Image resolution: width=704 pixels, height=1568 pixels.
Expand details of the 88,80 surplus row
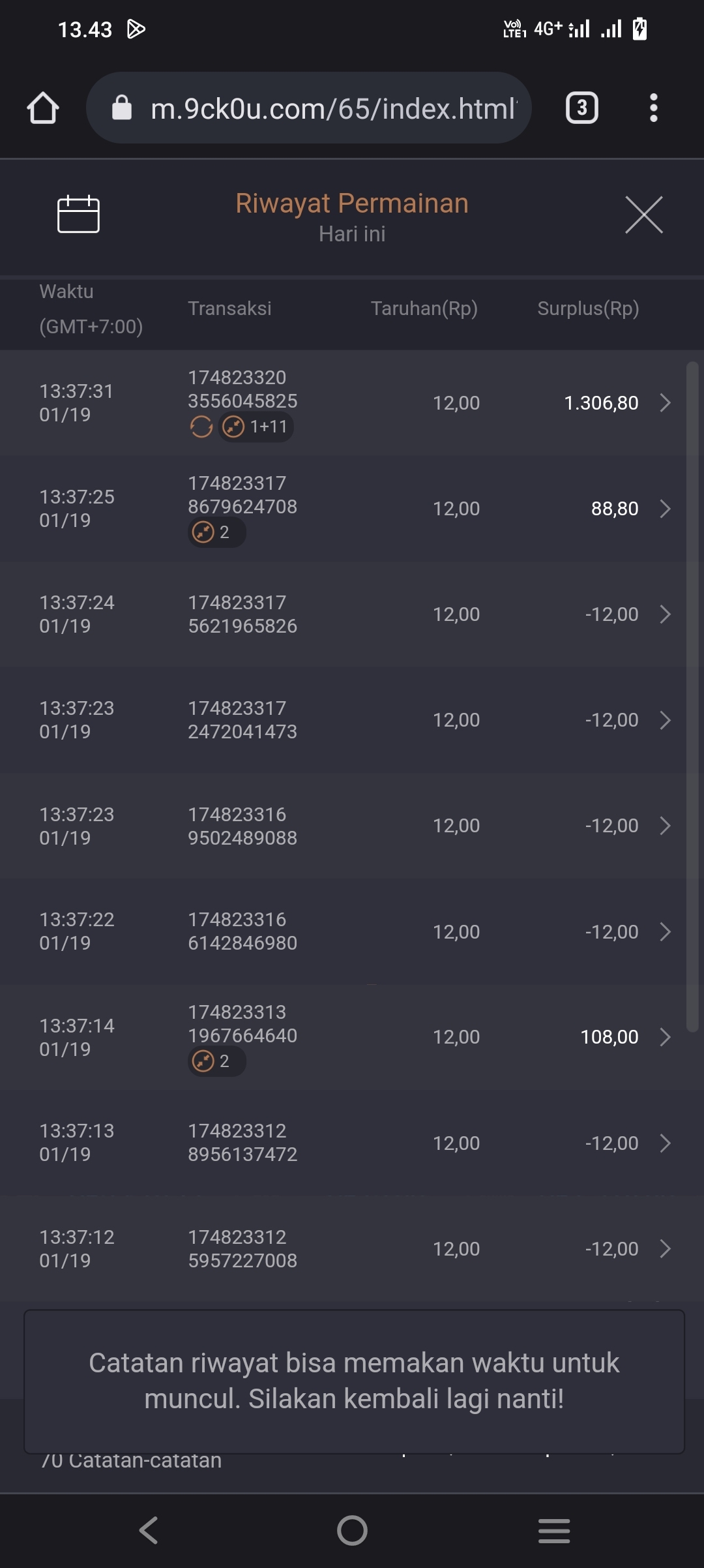665,509
